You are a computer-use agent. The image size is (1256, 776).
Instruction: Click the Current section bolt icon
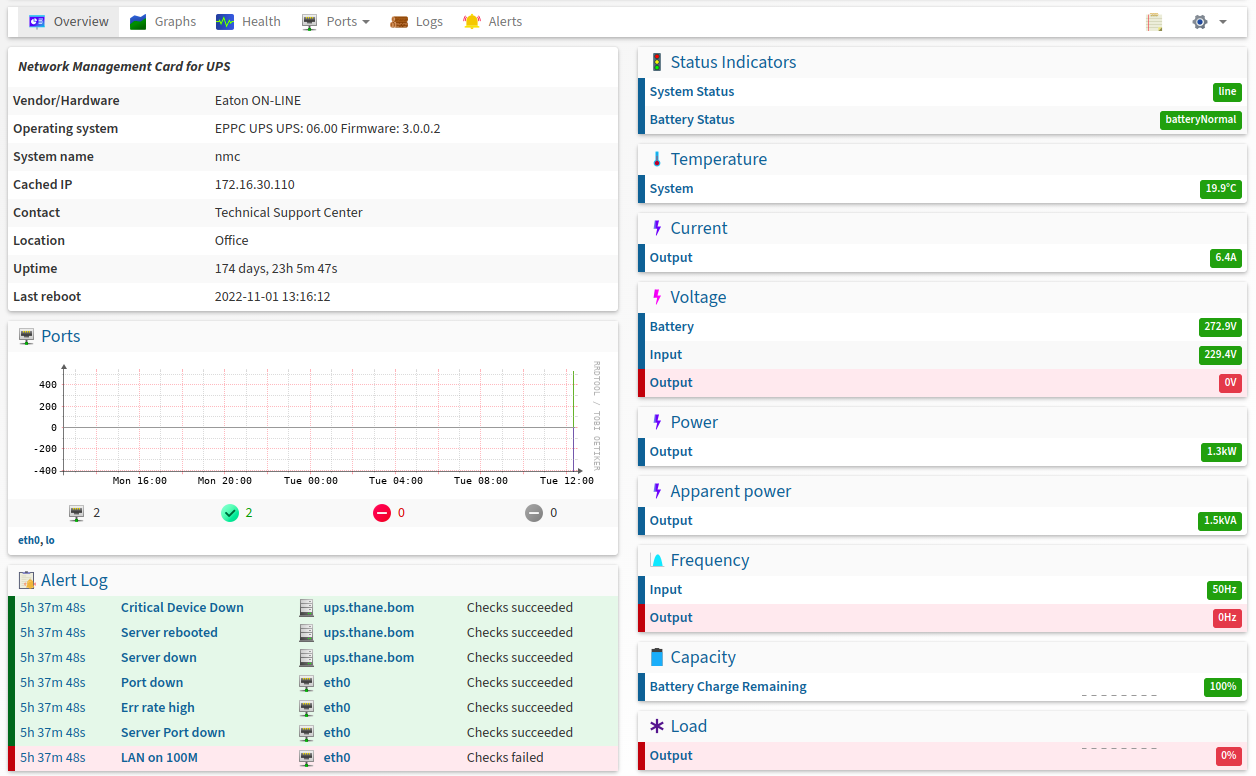pyautogui.click(x=657, y=228)
